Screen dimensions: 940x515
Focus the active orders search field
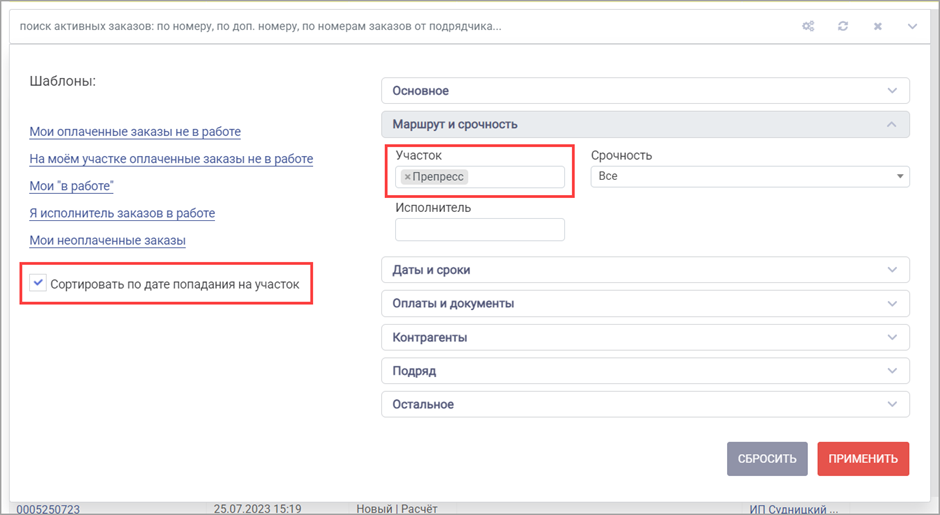click(402, 26)
